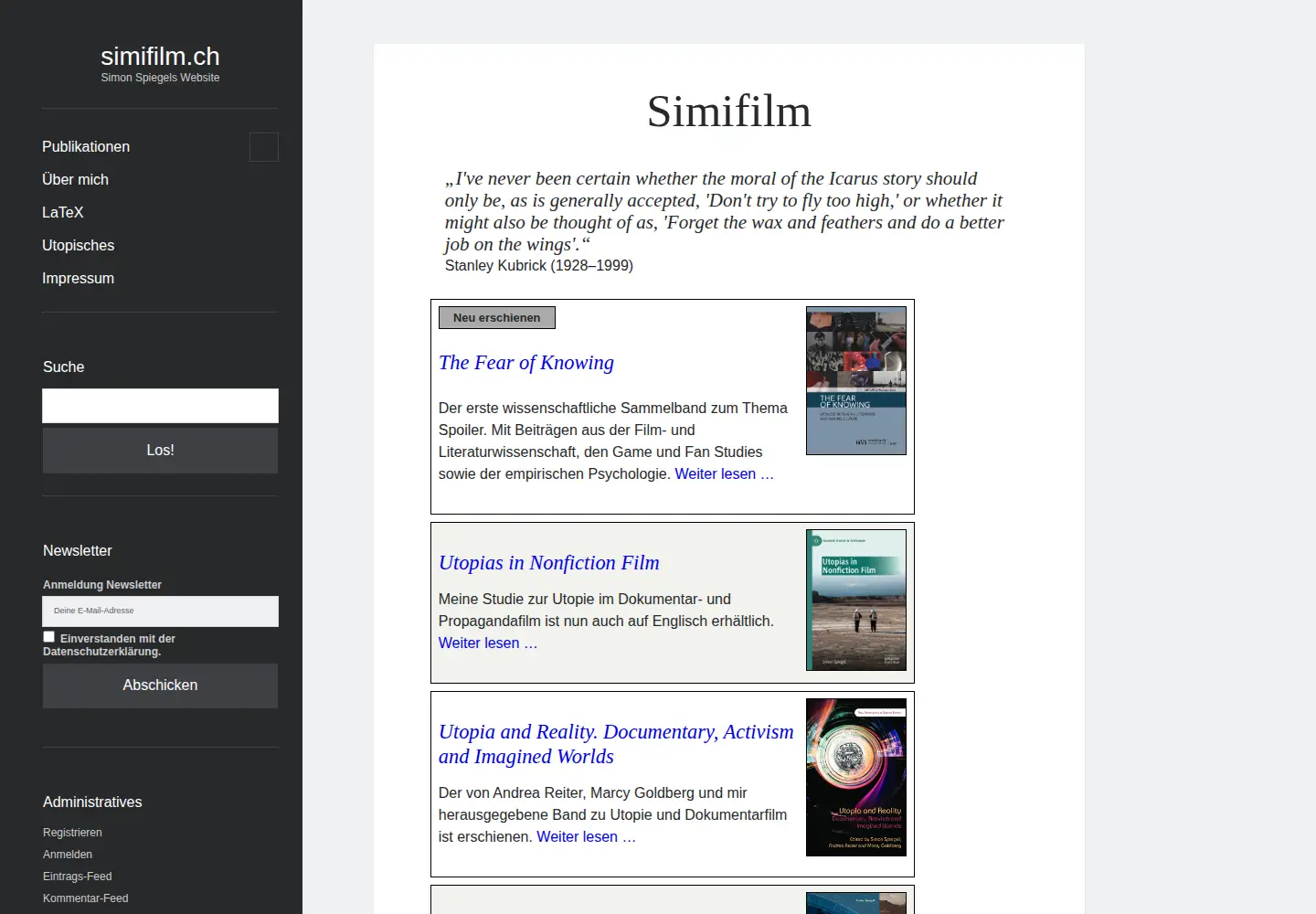Click the Anmeldung Newsletter label
The height and width of the screenshot is (914, 1316).
point(102,585)
